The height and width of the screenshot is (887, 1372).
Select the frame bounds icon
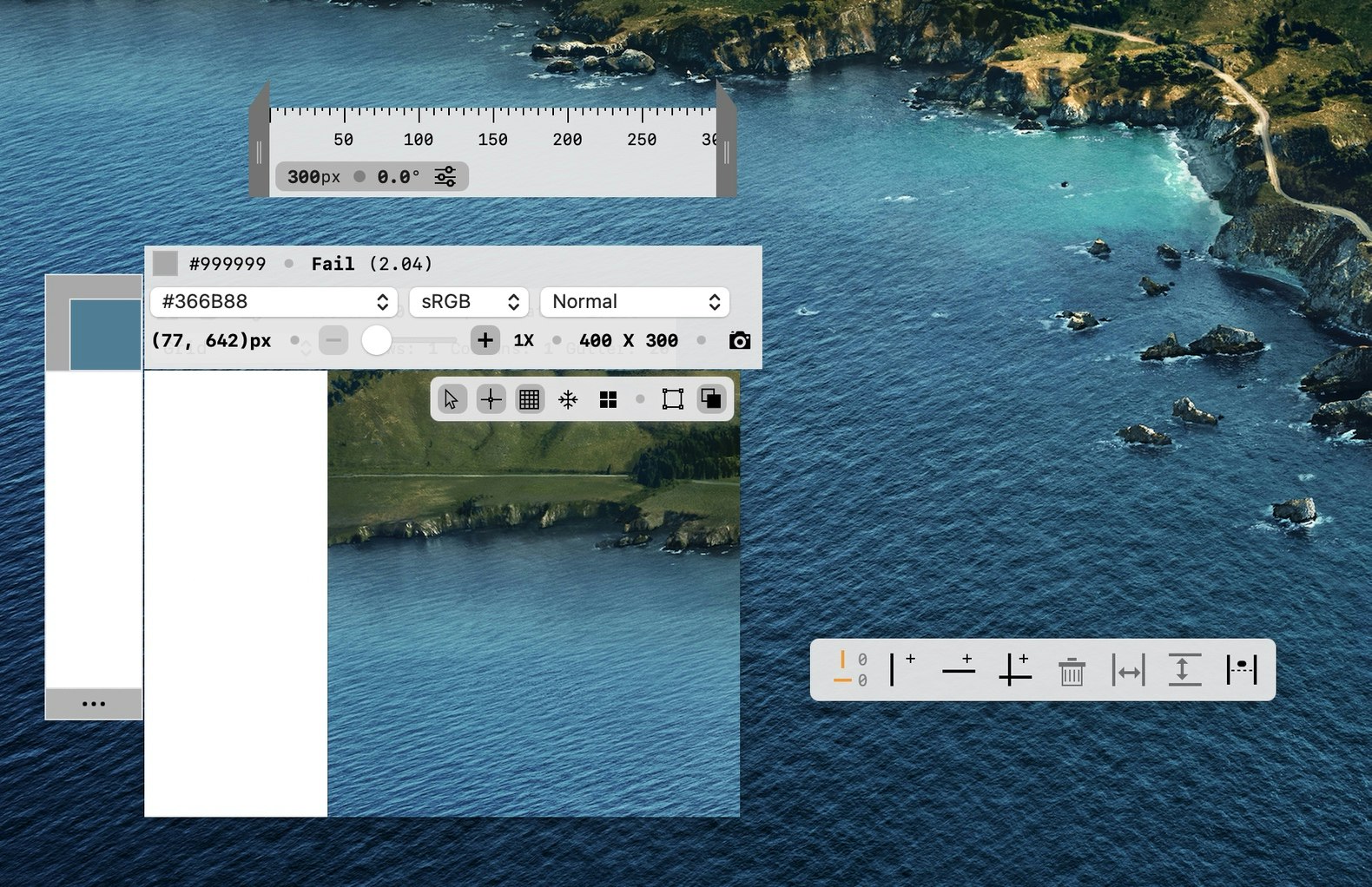point(673,399)
